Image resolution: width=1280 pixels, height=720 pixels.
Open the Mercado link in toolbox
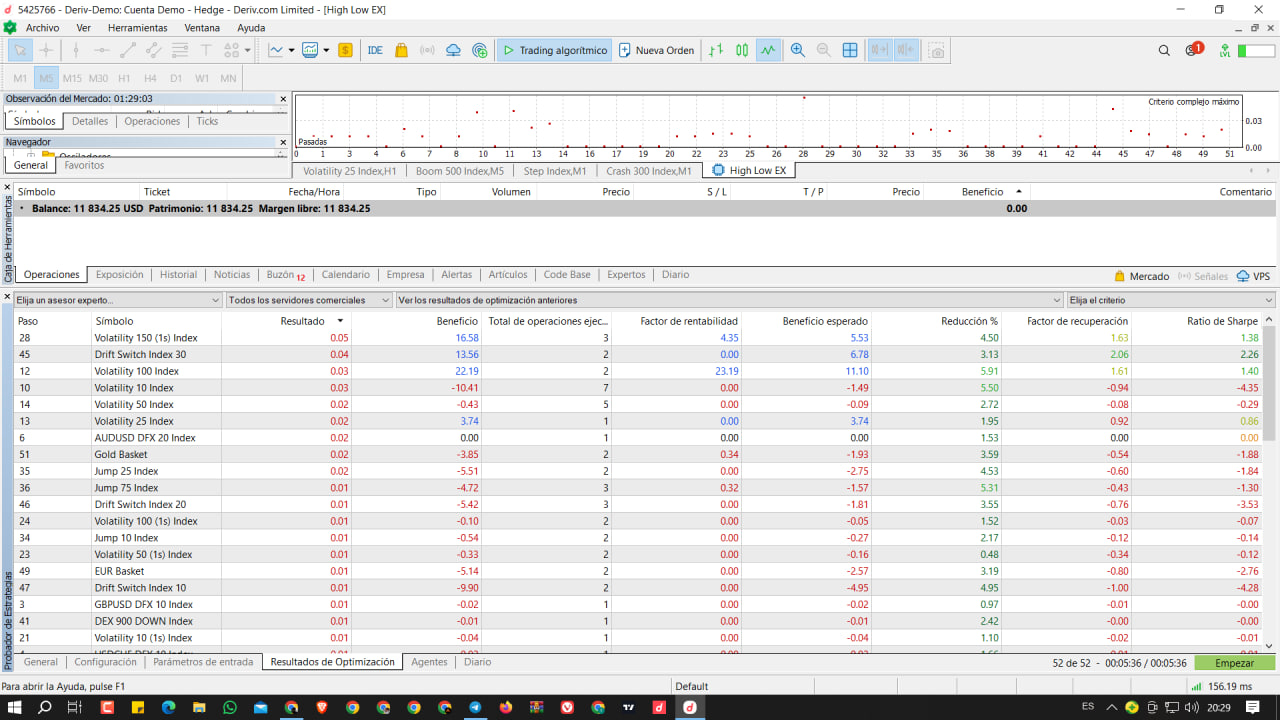[1142, 276]
